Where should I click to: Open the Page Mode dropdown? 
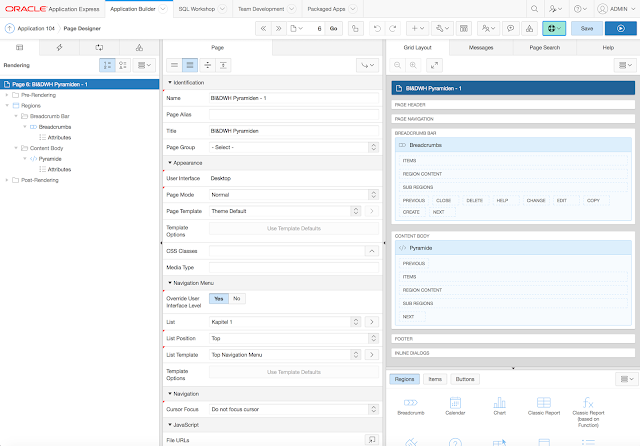coord(294,195)
